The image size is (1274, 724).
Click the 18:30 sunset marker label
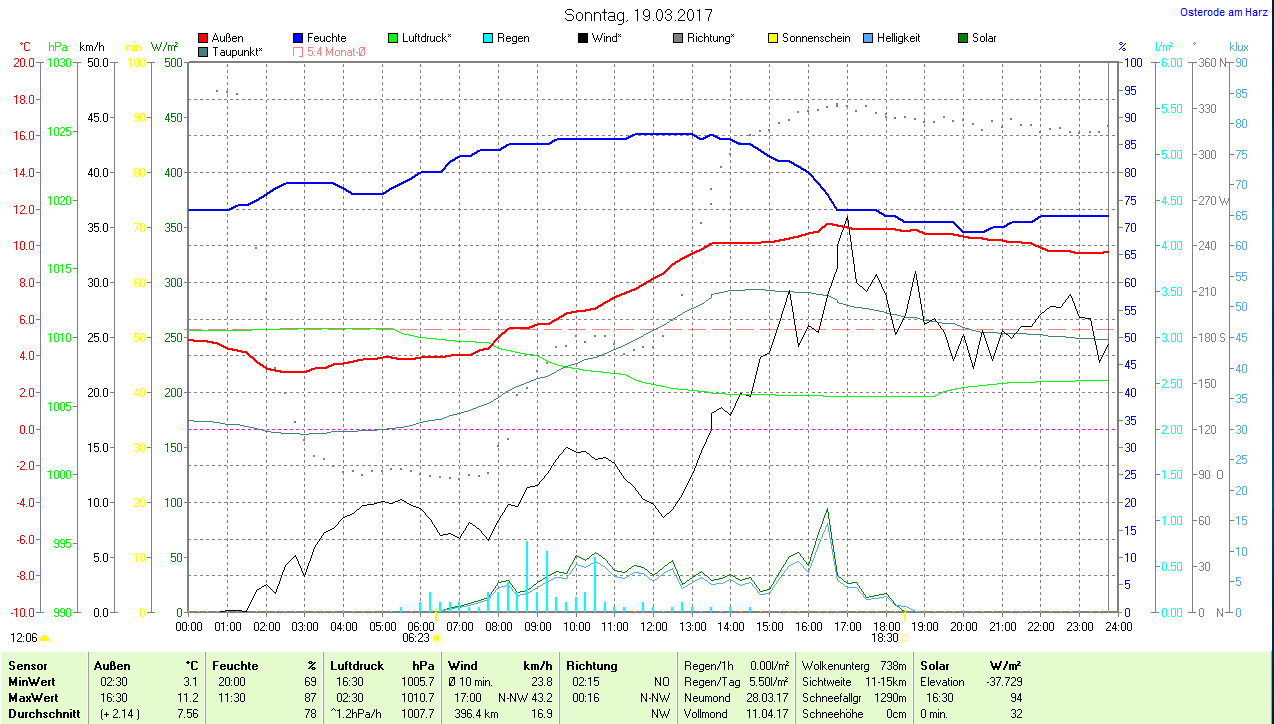884,637
